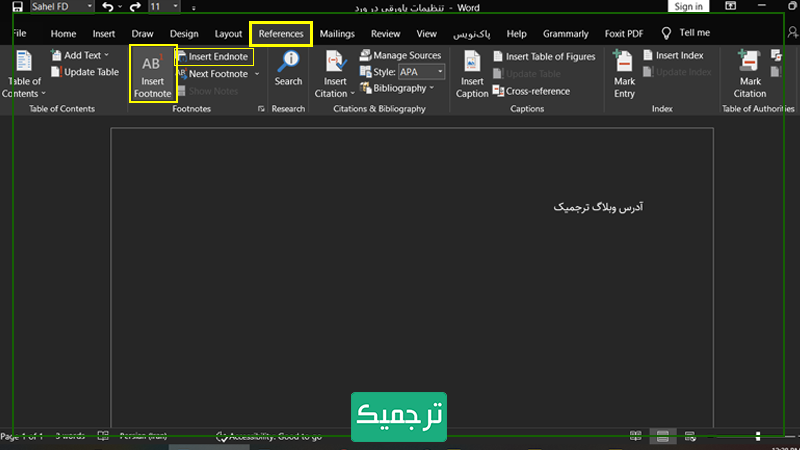Click the Persian (Iran) language indicator
The width and height of the screenshot is (800, 450).
(x=143, y=437)
